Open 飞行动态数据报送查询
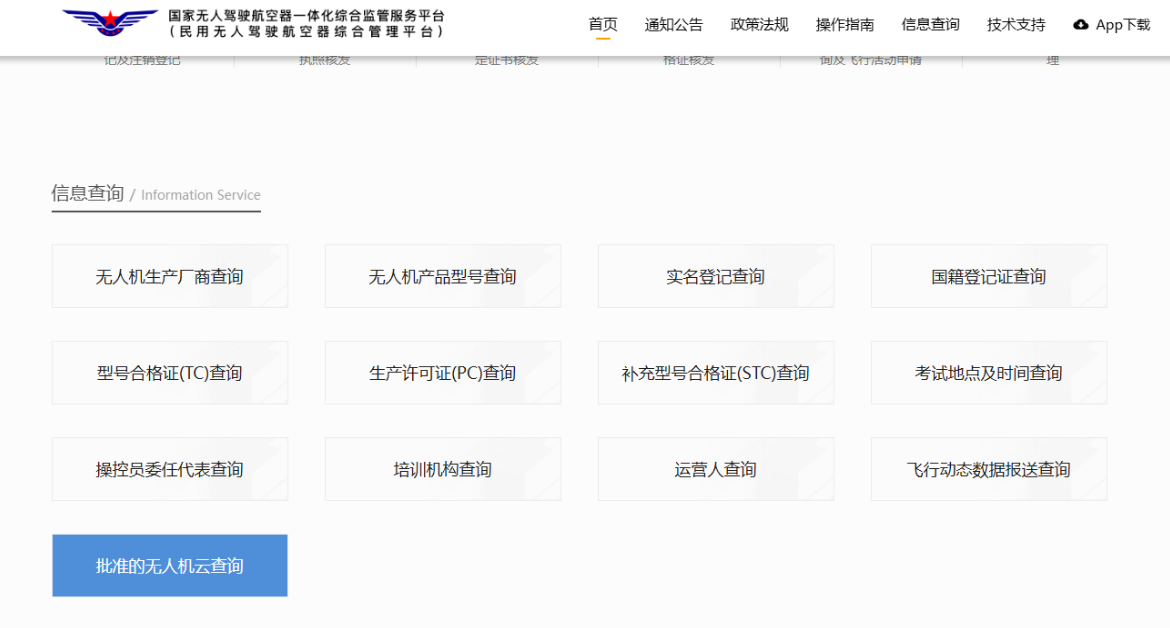Viewport: 1170px width, 628px height. click(988, 469)
